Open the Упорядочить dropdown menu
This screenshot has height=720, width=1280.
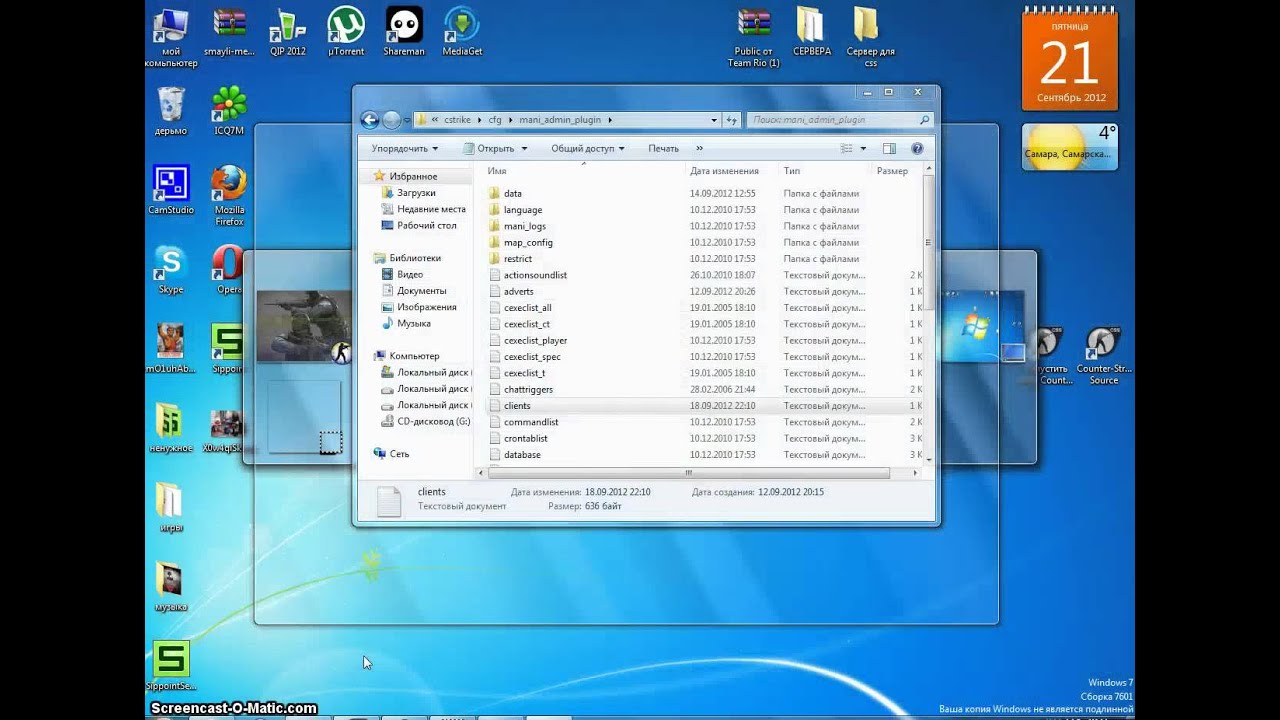404,148
